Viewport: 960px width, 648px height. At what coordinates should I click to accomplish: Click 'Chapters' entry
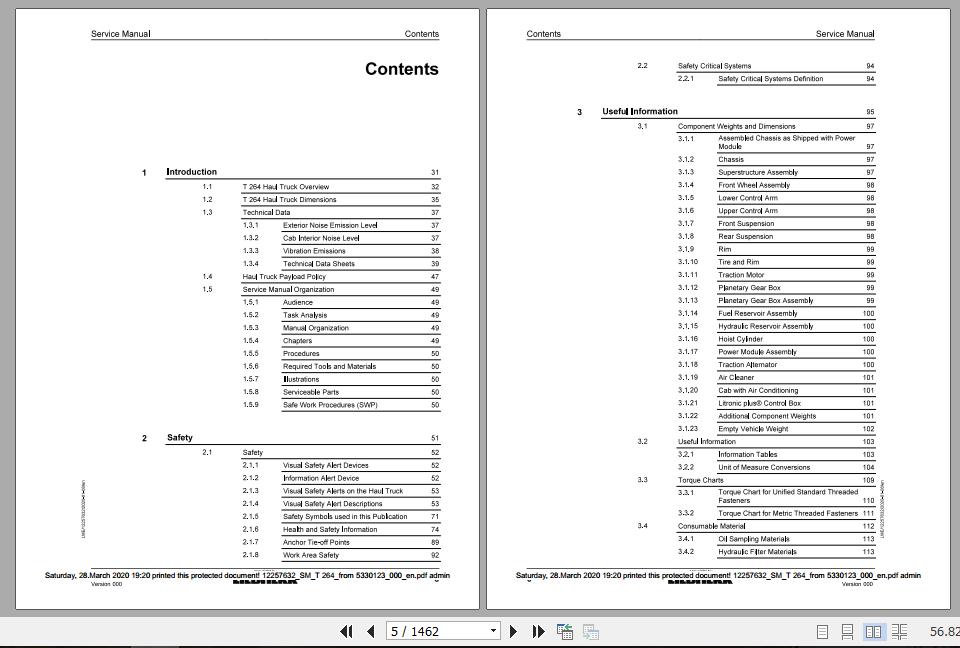[x=298, y=341]
